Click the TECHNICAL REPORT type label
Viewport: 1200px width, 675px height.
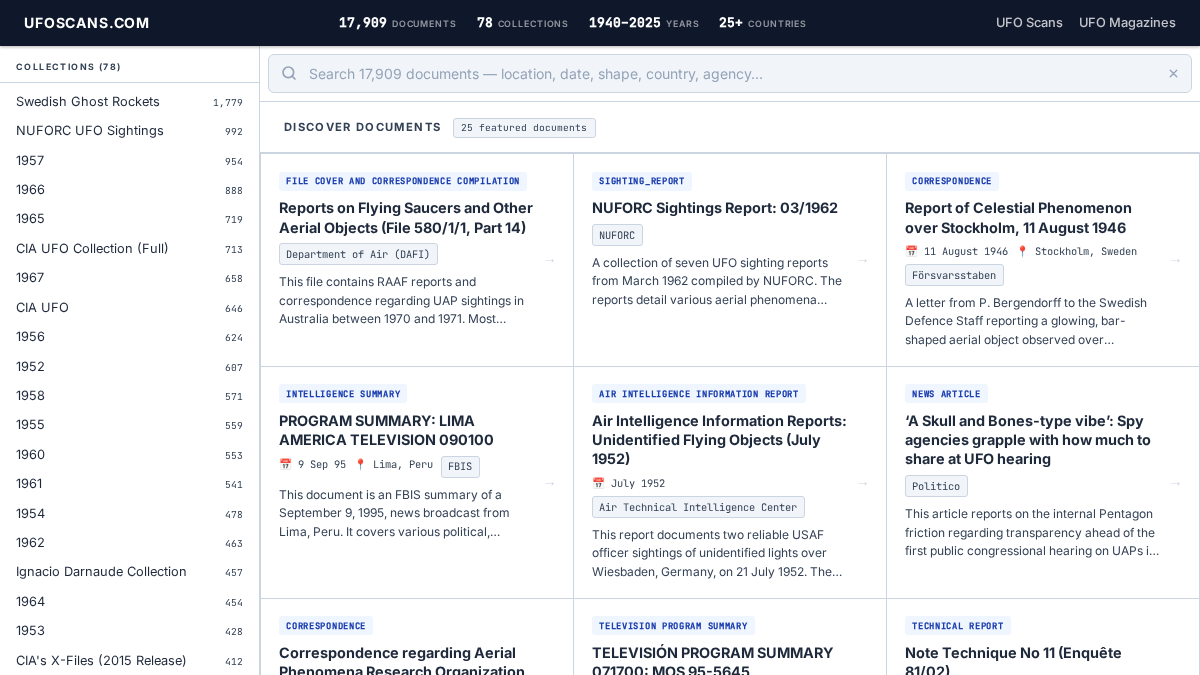pyautogui.click(x=958, y=626)
